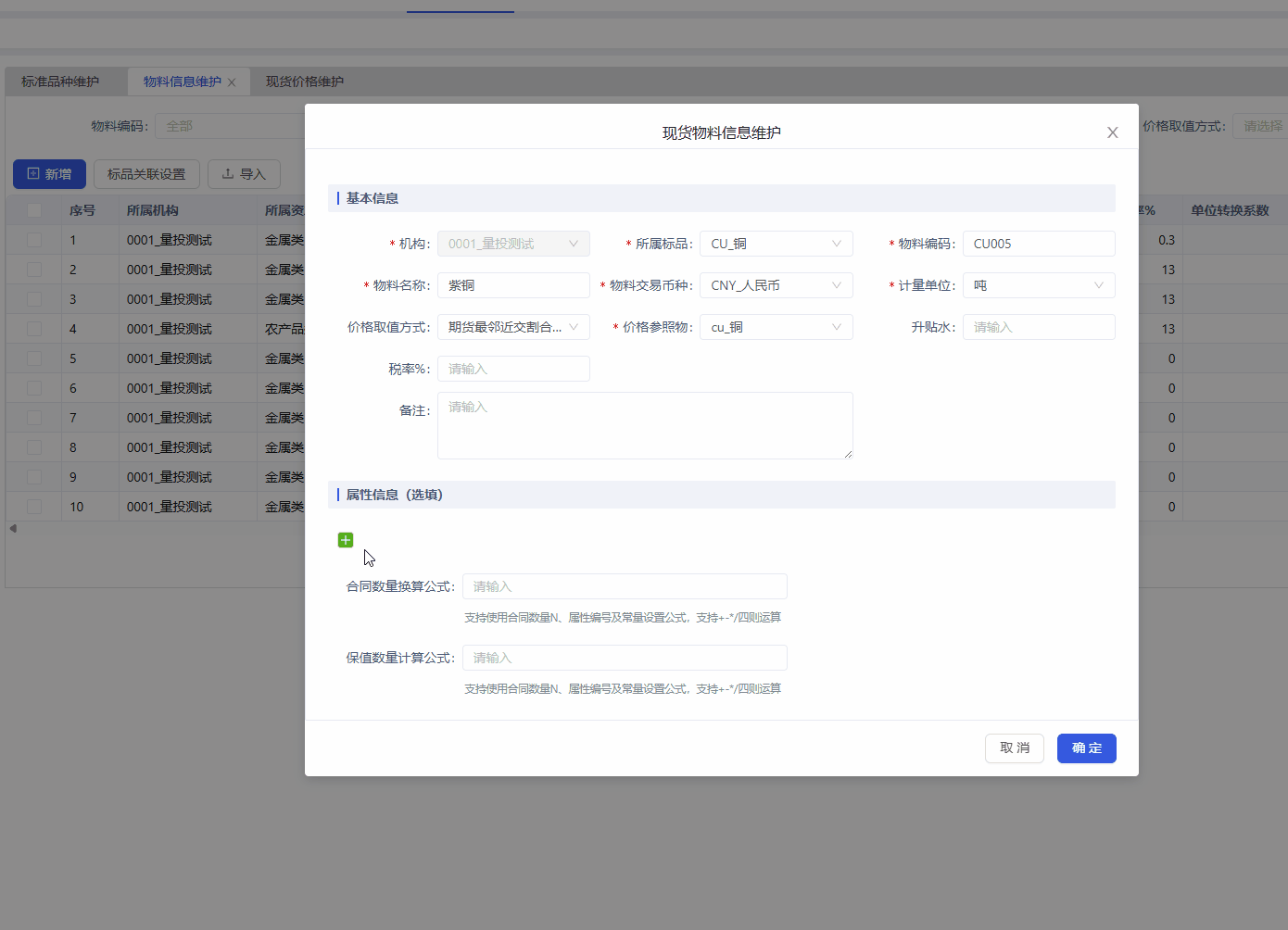Open the 价格参照物 dropdown showing cu_铜
1288x930 pixels.
click(776, 327)
